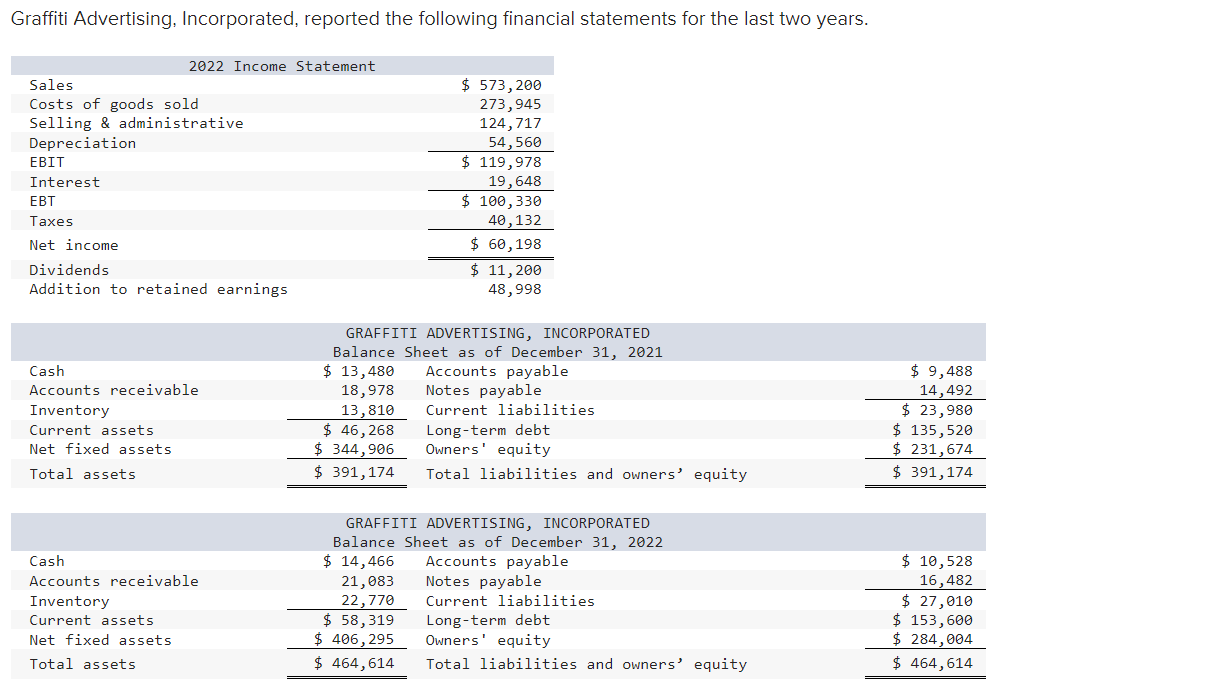Select the 2021 Cash balance $13,480
The image size is (1227, 695).
click(x=348, y=371)
